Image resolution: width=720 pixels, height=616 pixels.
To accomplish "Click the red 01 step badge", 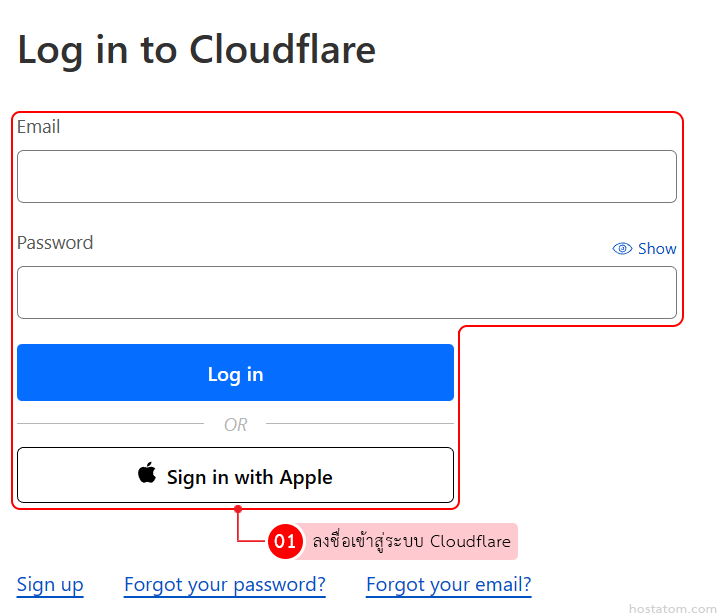I will pyautogui.click(x=285, y=542).
